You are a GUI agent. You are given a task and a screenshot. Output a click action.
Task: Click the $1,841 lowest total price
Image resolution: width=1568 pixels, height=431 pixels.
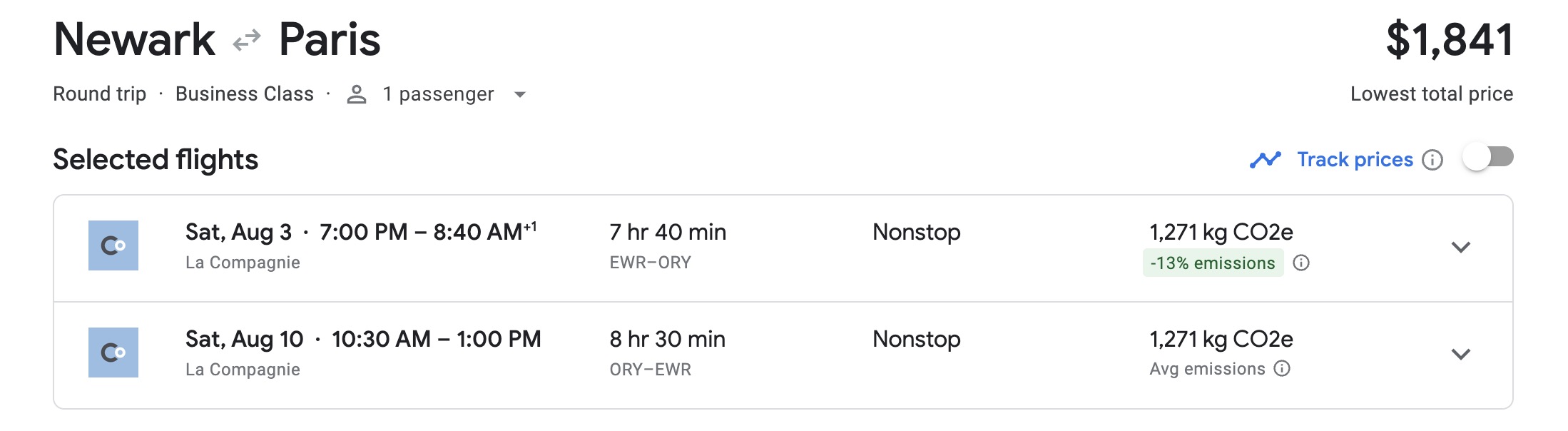coord(1449,40)
